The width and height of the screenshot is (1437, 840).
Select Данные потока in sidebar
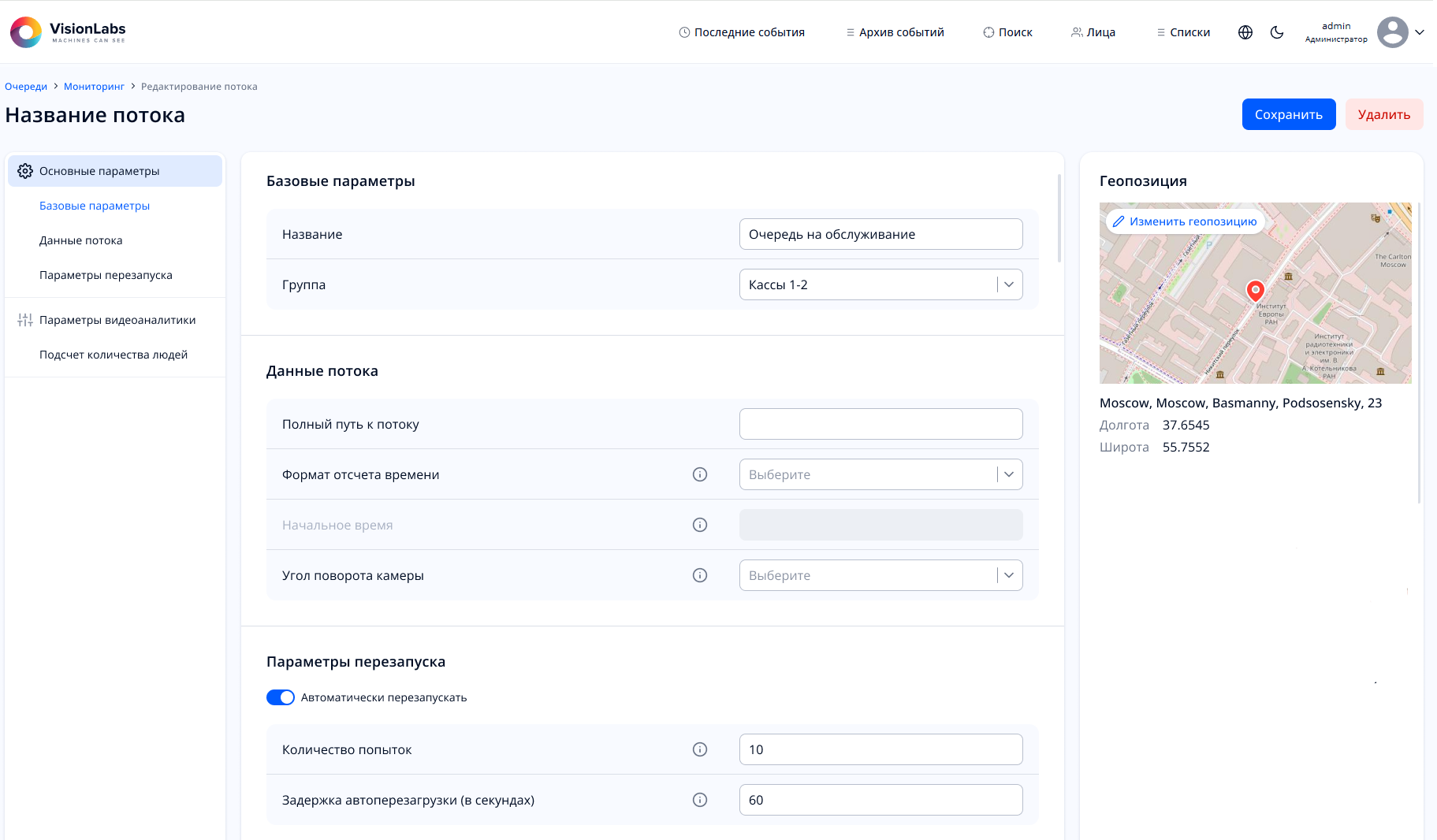pyautogui.click(x=81, y=240)
